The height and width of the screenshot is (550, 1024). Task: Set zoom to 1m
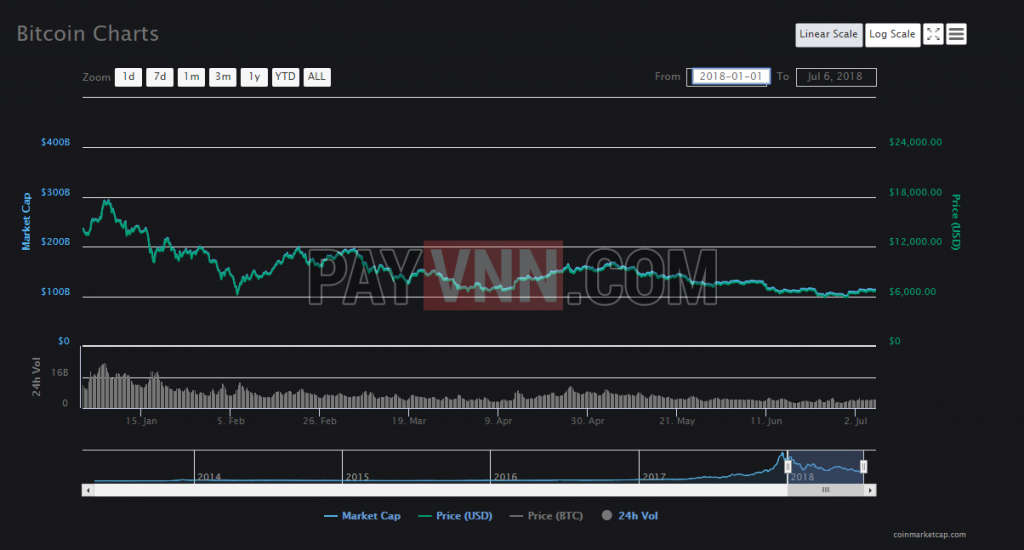tap(191, 77)
